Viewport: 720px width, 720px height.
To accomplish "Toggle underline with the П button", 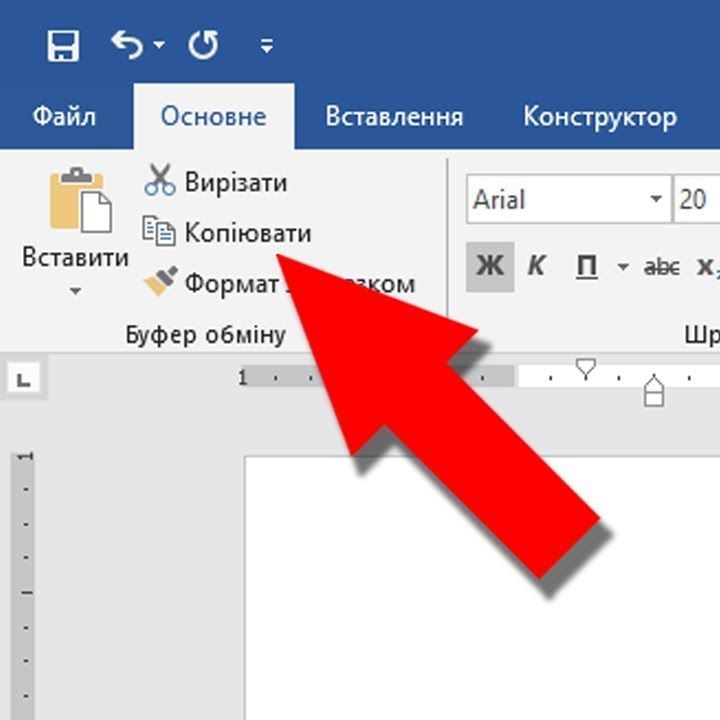I will 586,266.
